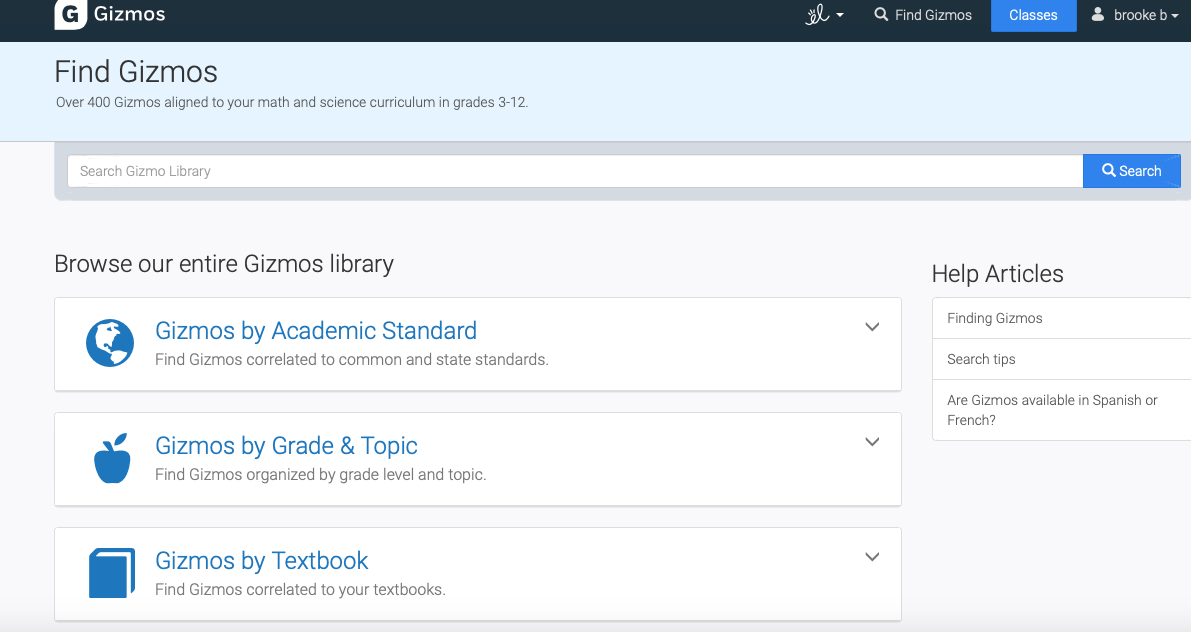
Task: Click the Over 400 Gizmos subtitle text
Action: pyautogui.click(x=292, y=102)
